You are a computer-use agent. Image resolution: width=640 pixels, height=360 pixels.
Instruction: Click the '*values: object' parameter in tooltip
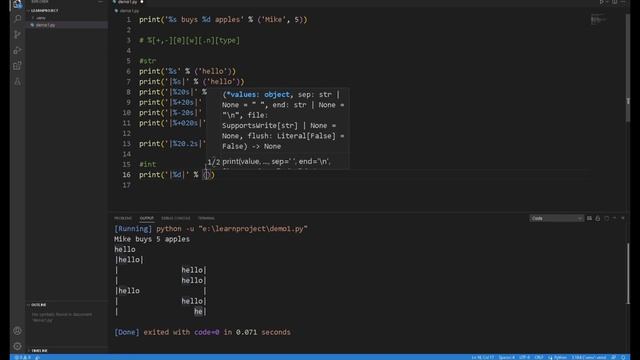click(258, 94)
